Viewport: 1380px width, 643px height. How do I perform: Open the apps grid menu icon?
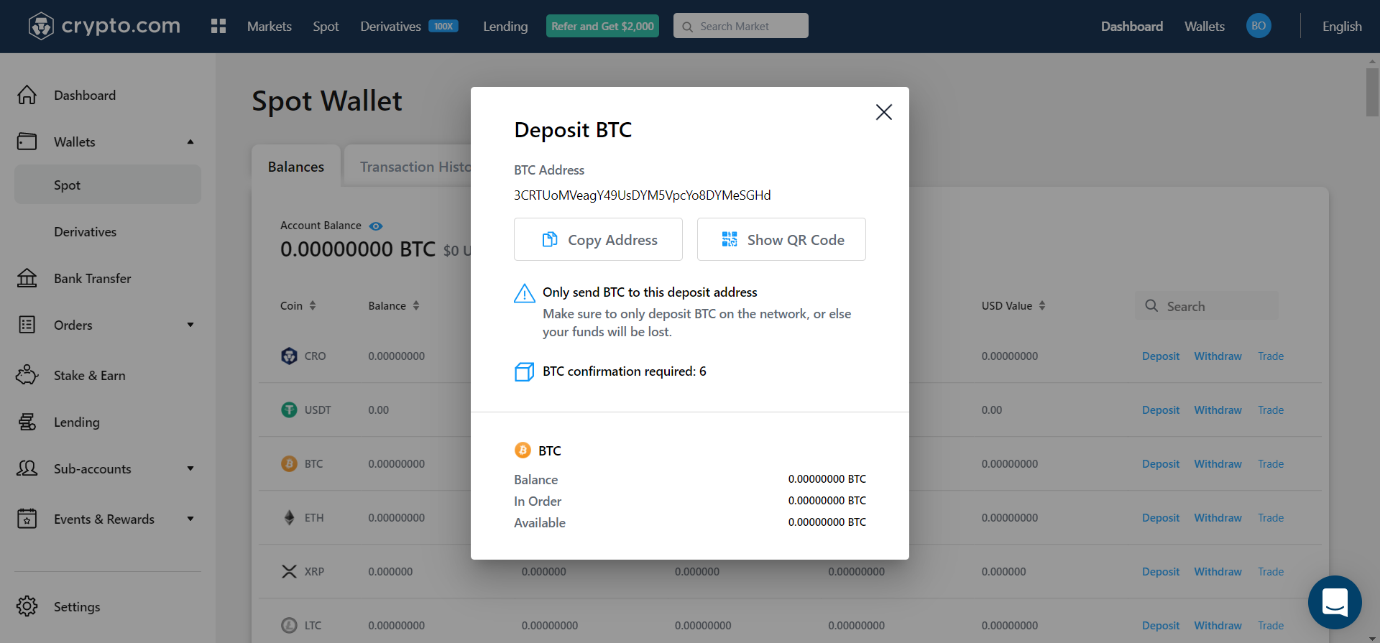[x=219, y=26]
